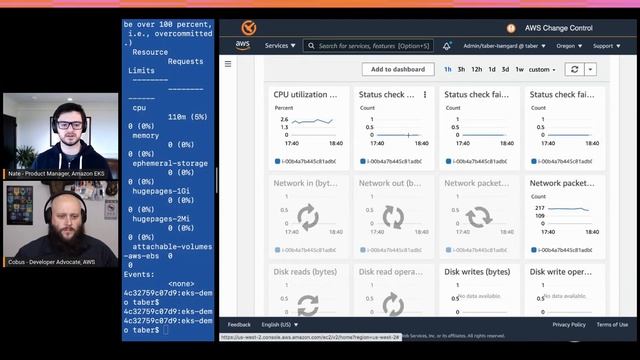The width and height of the screenshot is (640, 360).
Task: Click the AWS logo home icon
Action: 242,45
